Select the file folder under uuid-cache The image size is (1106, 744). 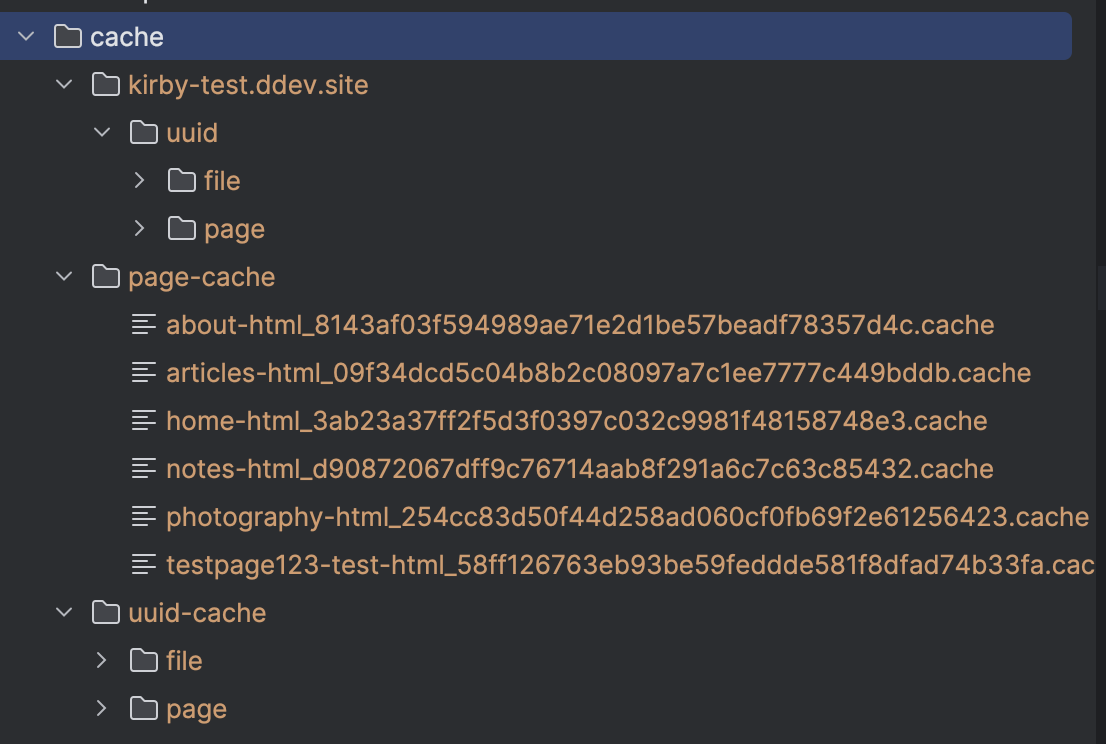184,661
